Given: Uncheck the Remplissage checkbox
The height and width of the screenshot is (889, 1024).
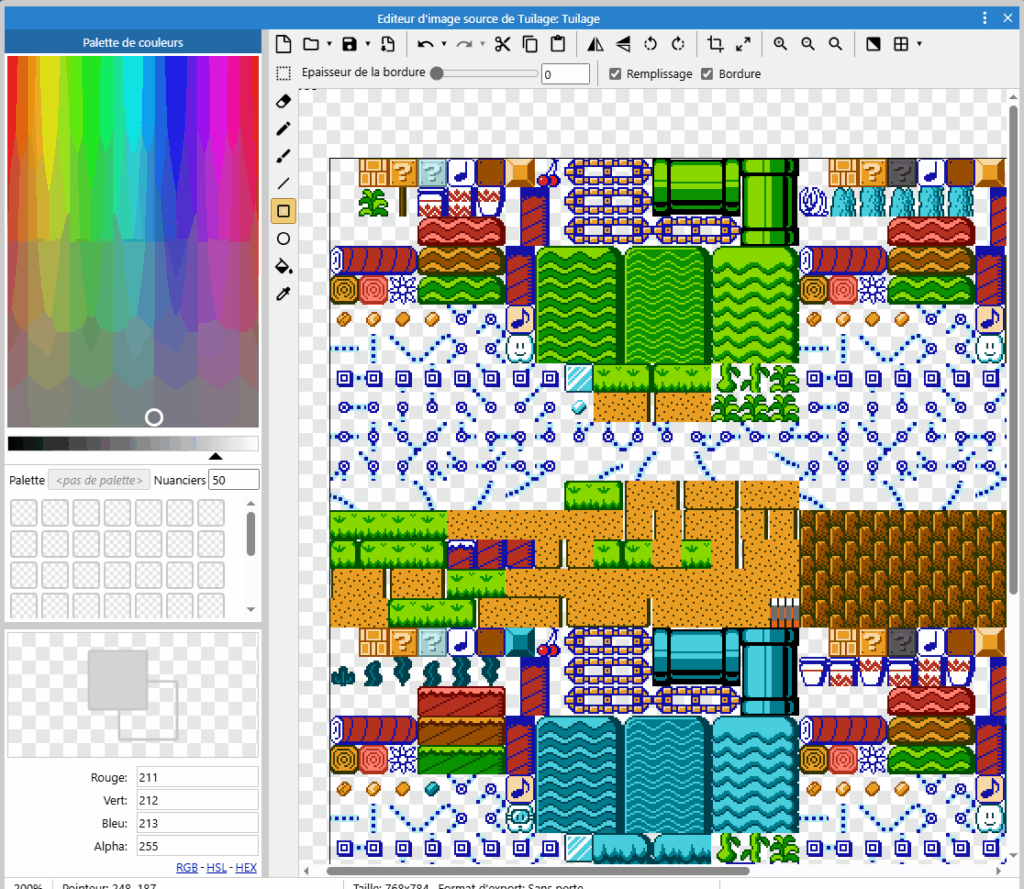Looking at the screenshot, I should [x=615, y=74].
